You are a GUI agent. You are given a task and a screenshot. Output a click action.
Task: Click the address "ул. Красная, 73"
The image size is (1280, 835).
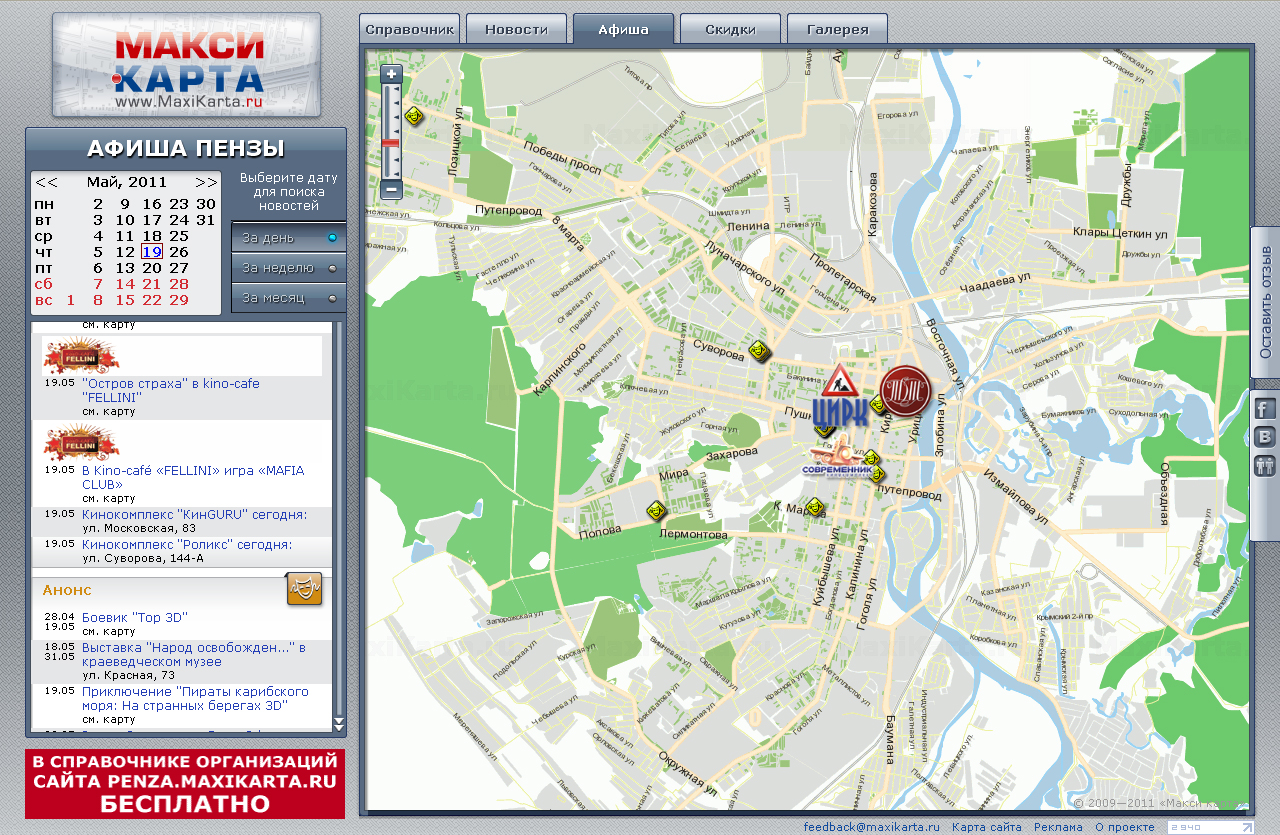click(x=127, y=675)
